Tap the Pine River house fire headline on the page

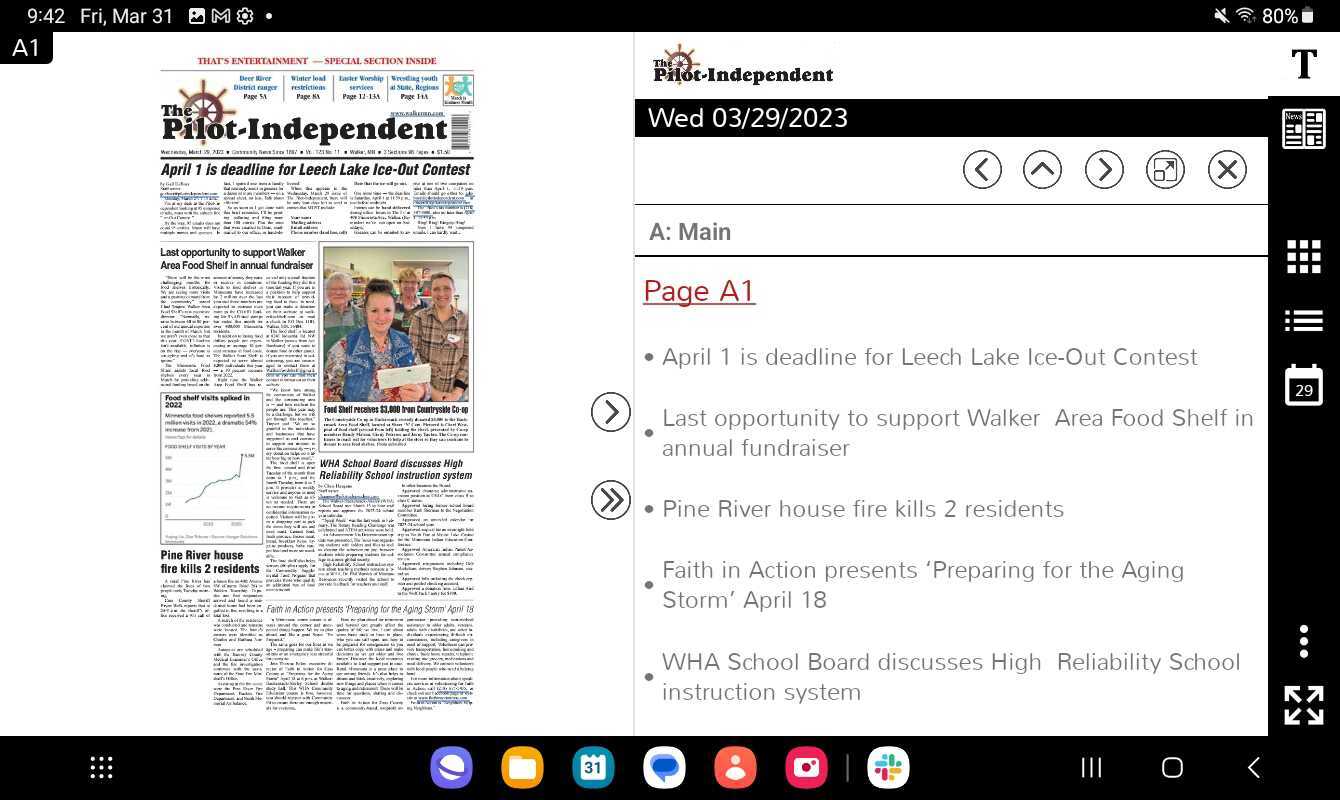point(209,561)
